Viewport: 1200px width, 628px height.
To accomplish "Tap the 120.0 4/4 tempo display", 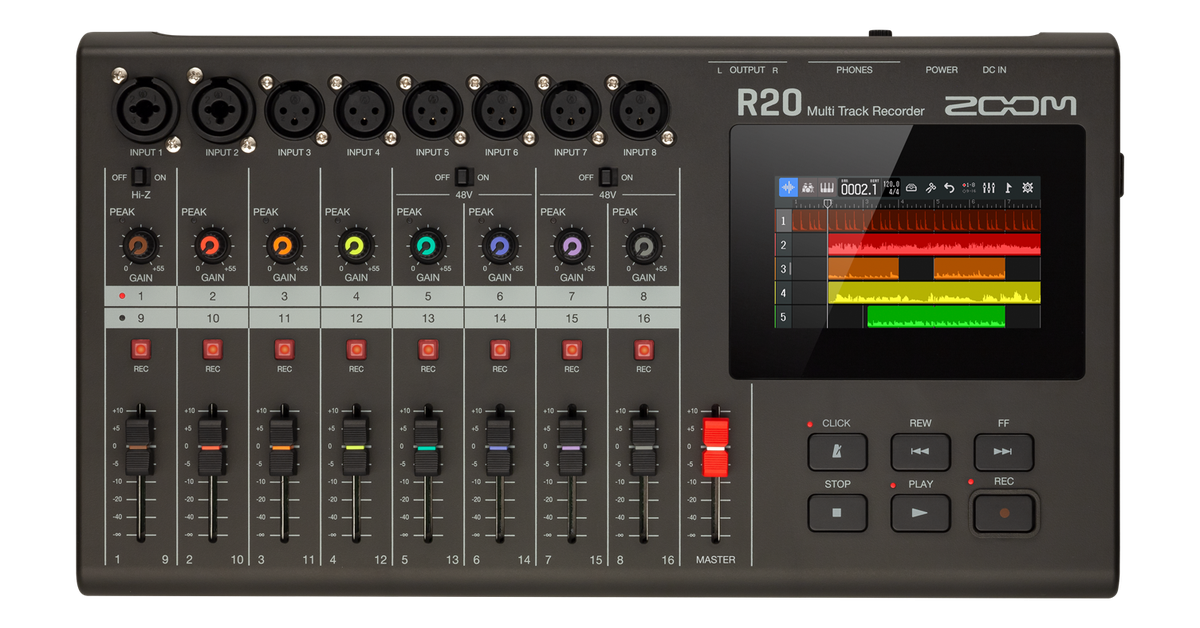I will coord(891,187).
